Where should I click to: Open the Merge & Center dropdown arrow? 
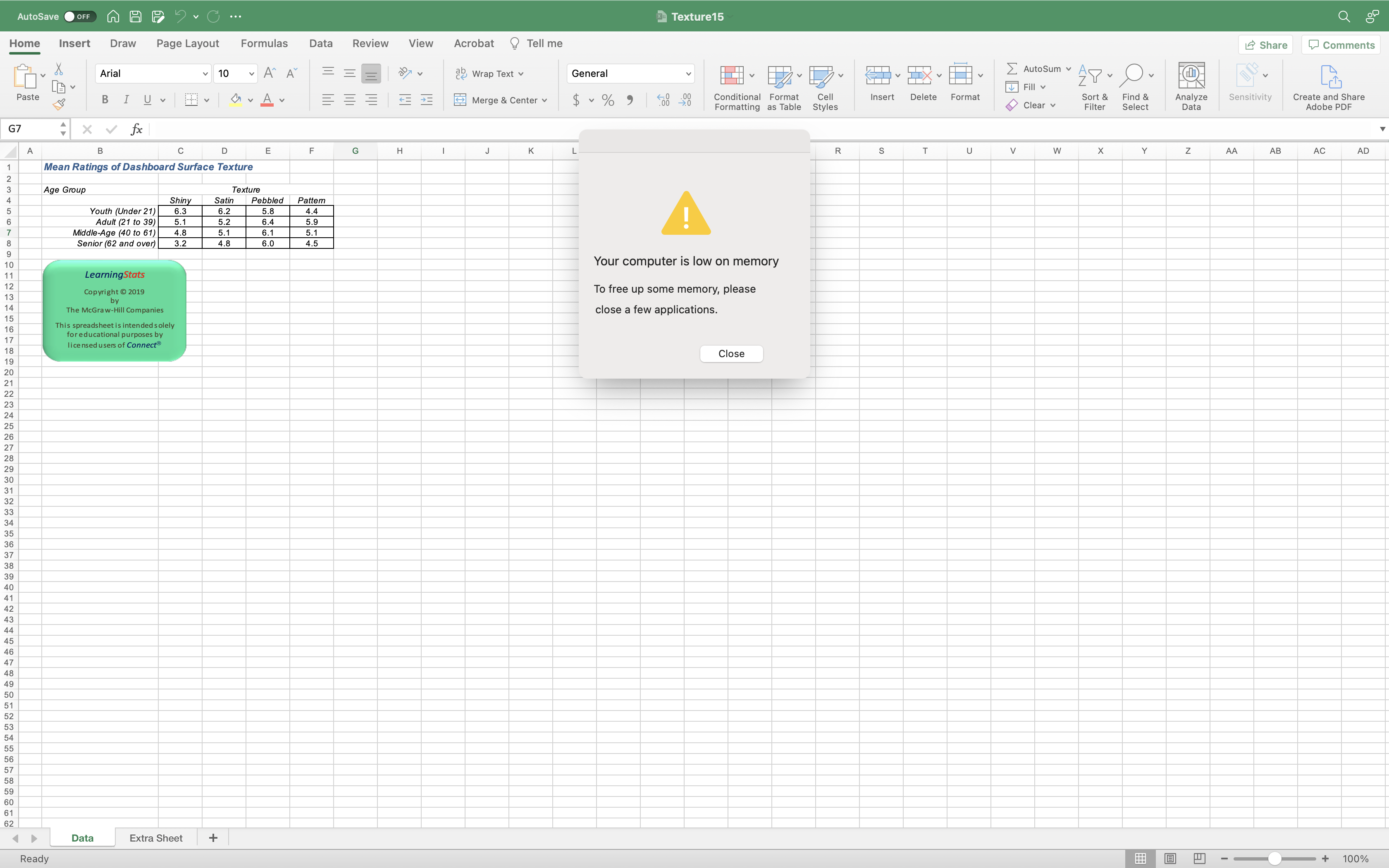[x=544, y=100]
